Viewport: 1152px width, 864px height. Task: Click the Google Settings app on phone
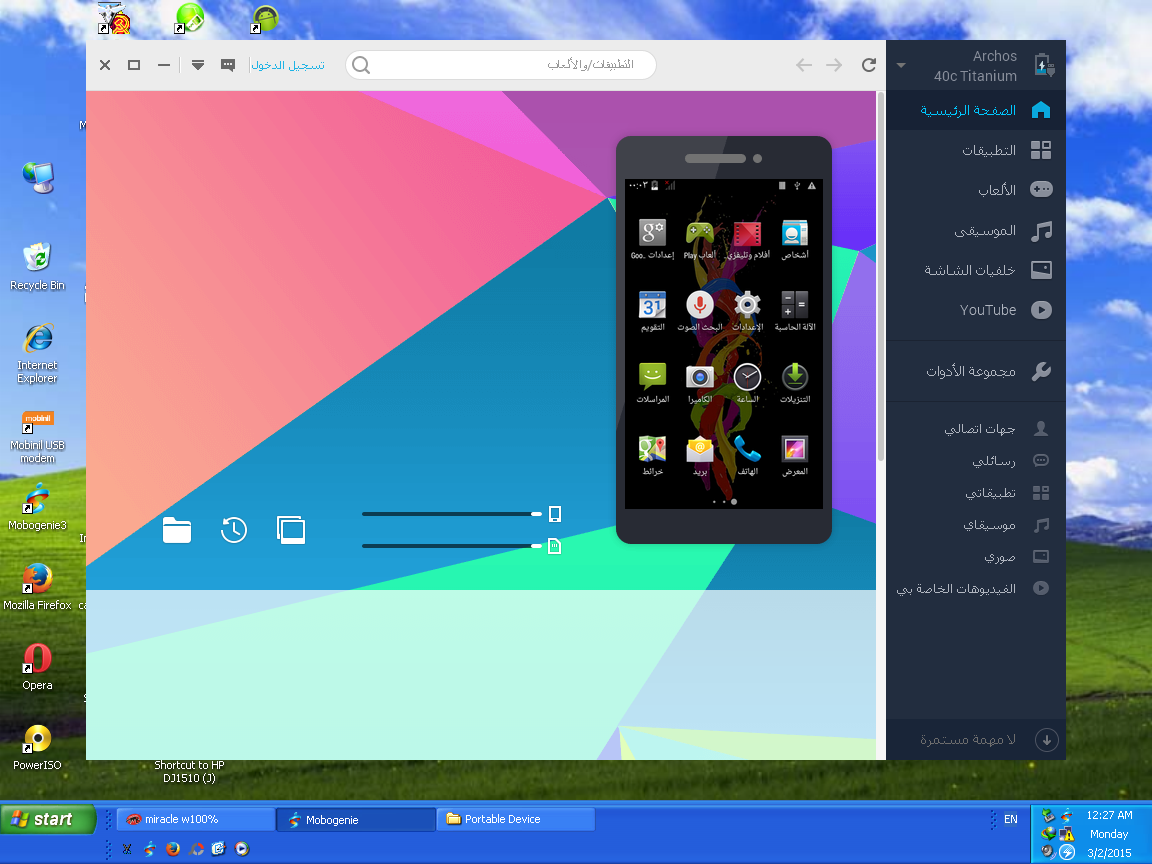pyautogui.click(x=652, y=240)
